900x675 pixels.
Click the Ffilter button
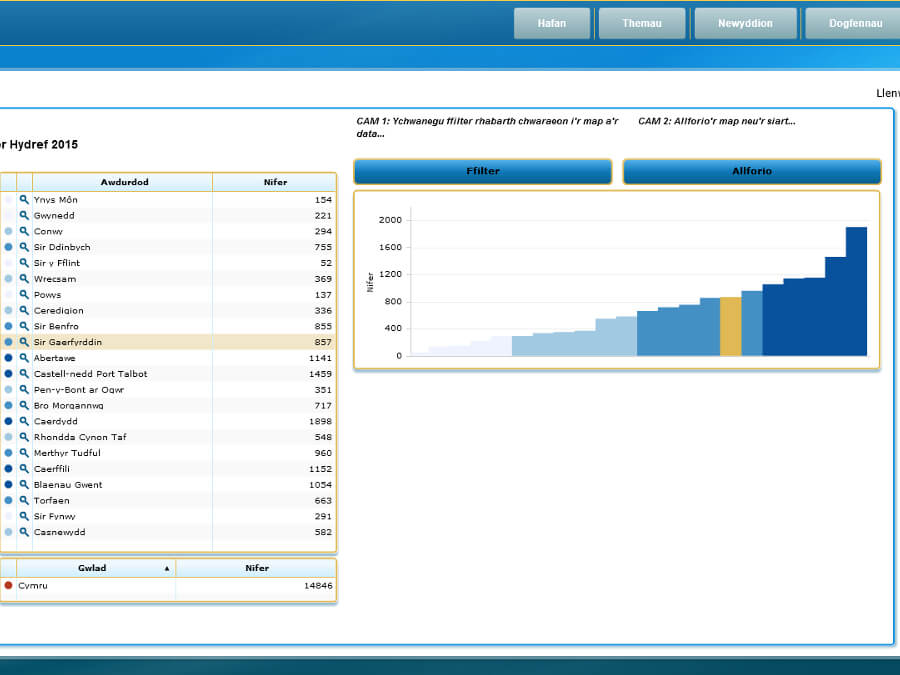483,171
